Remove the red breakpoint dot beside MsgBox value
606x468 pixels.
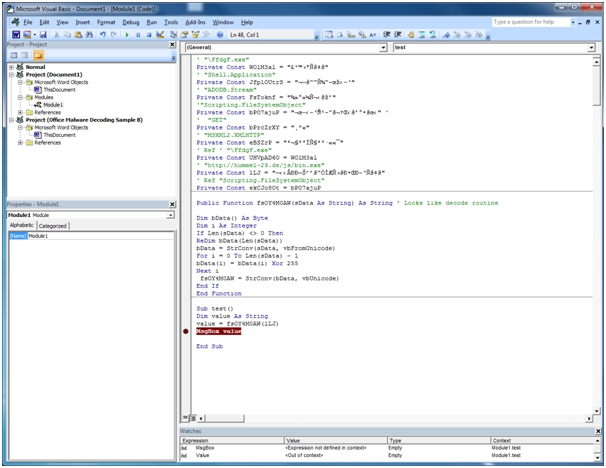186,331
